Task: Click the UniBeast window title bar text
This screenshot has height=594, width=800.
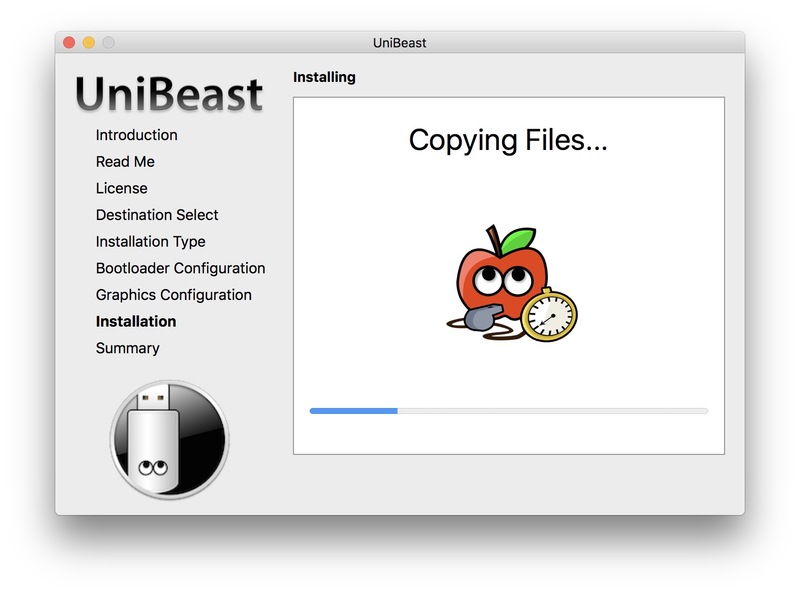Action: pos(399,43)
